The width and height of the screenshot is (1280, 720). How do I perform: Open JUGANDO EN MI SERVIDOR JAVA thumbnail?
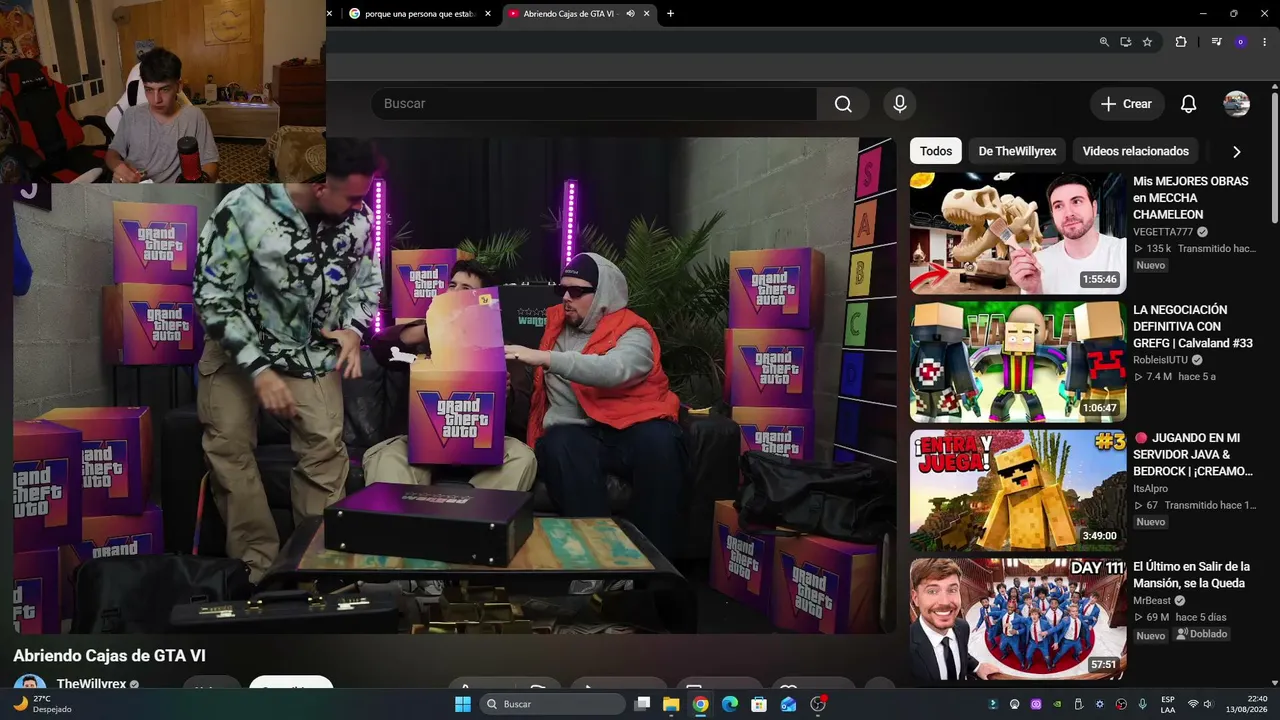click(1018, 490)
